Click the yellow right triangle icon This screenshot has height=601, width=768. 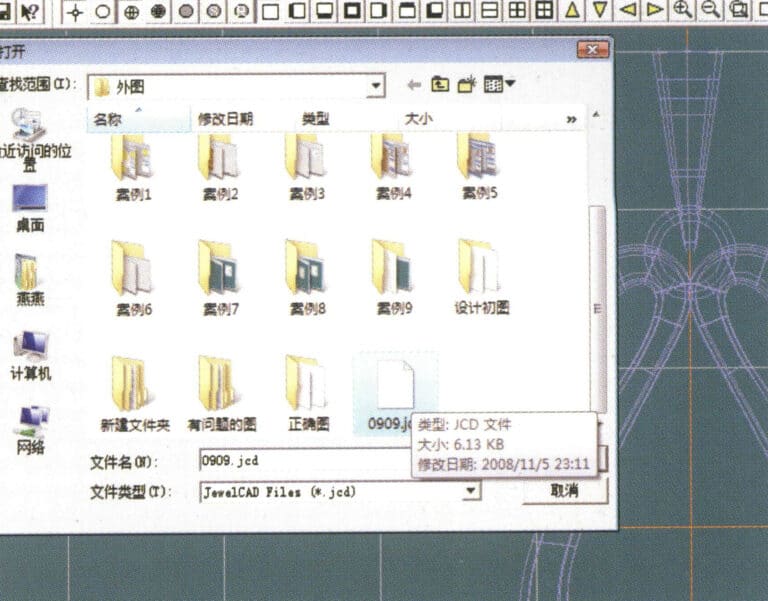(x=655, y=10)
